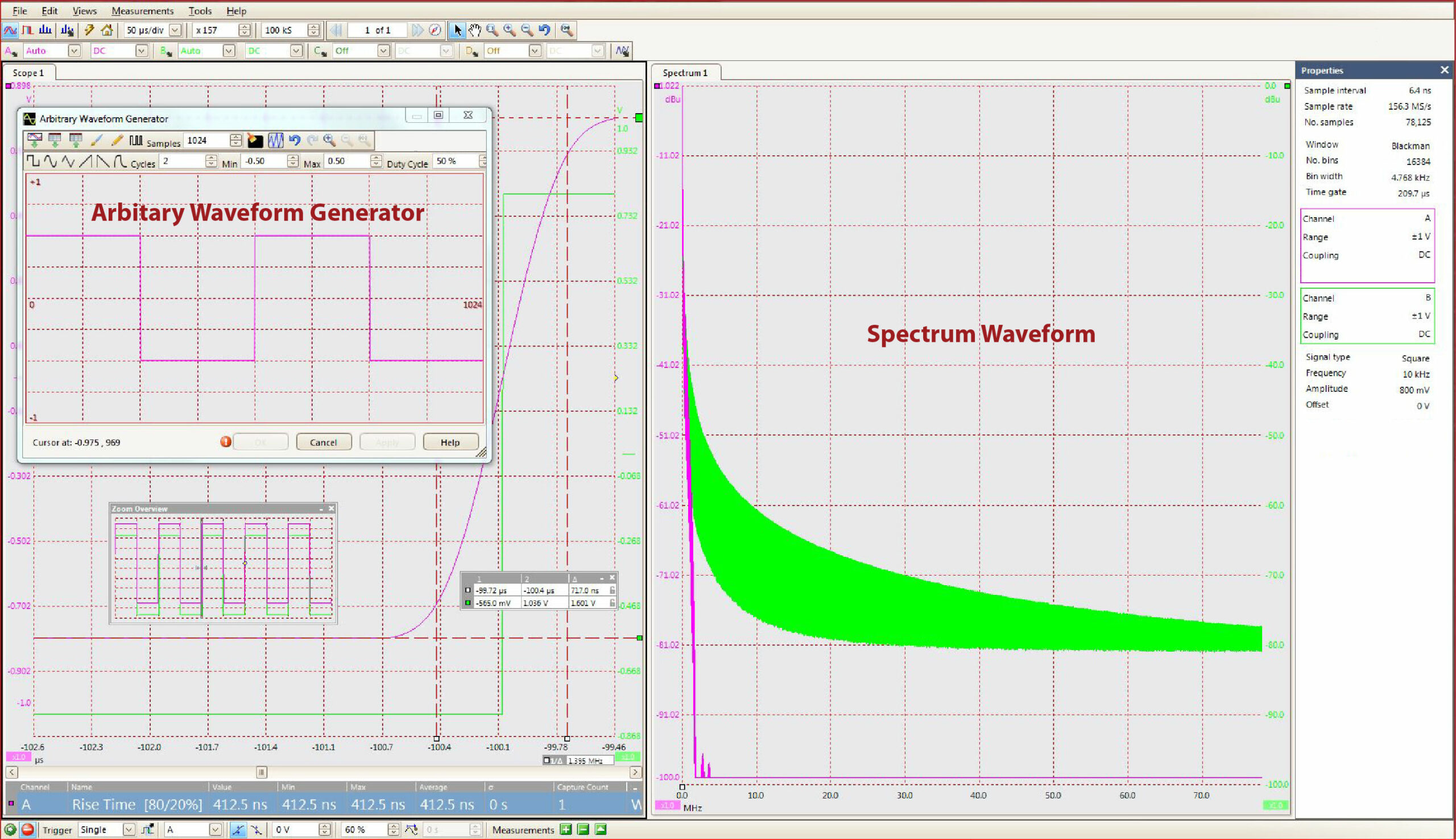Open Channel A Auto range dropdown
Screen dimensions: 1456x840
pos(74,51)
